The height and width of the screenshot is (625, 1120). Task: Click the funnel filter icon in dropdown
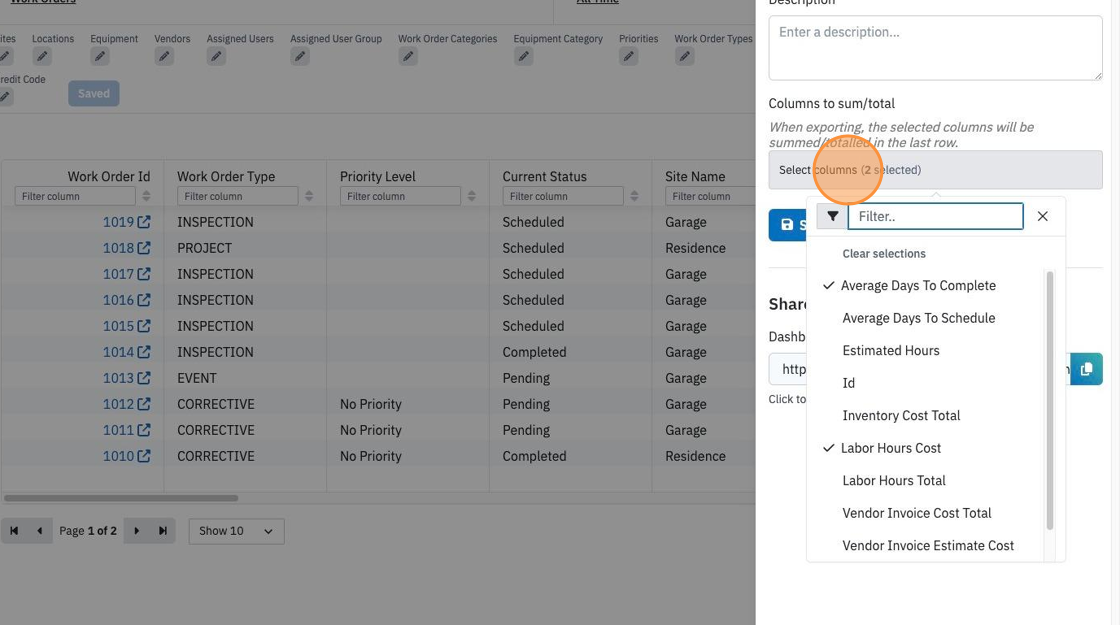(x=832, y=216)
